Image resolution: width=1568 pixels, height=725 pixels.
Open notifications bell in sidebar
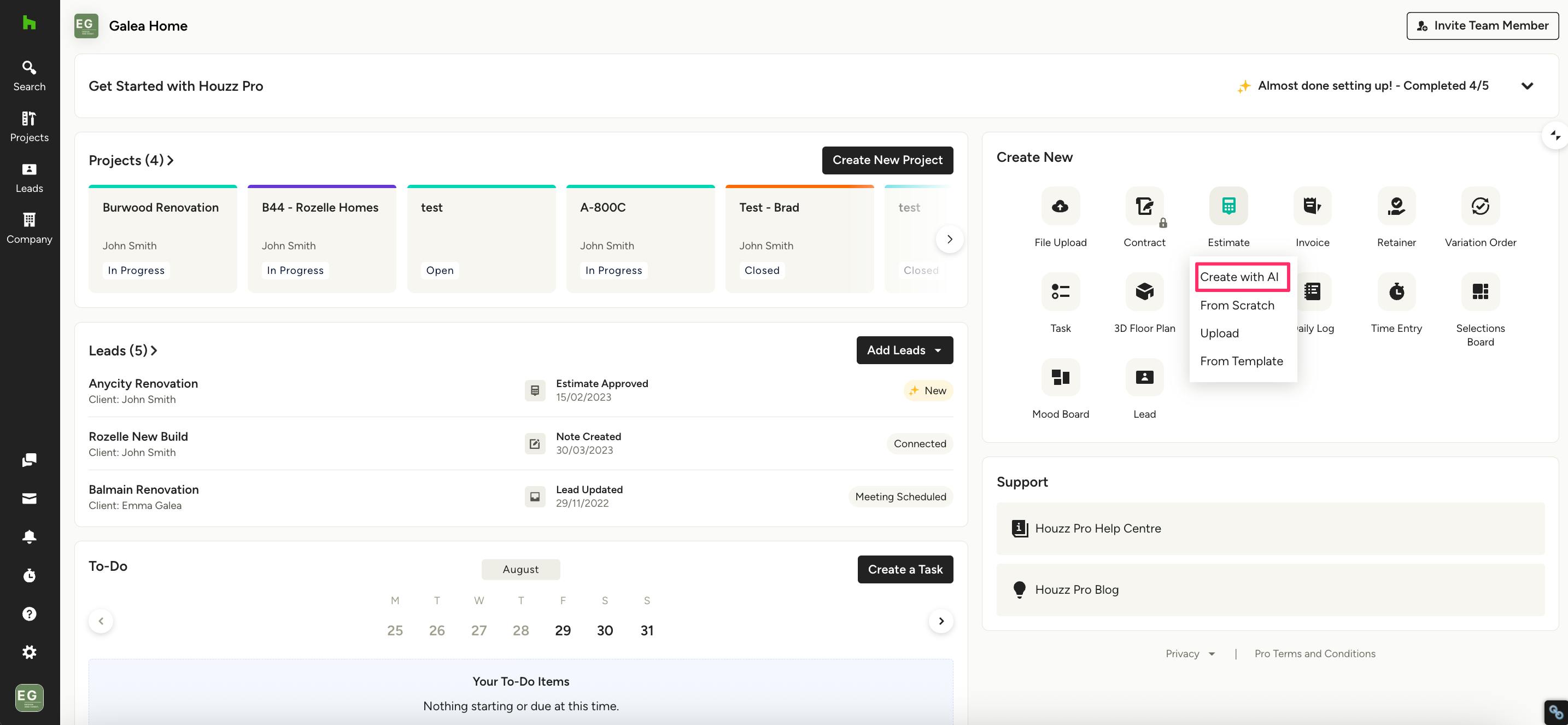tap(29, 537)
